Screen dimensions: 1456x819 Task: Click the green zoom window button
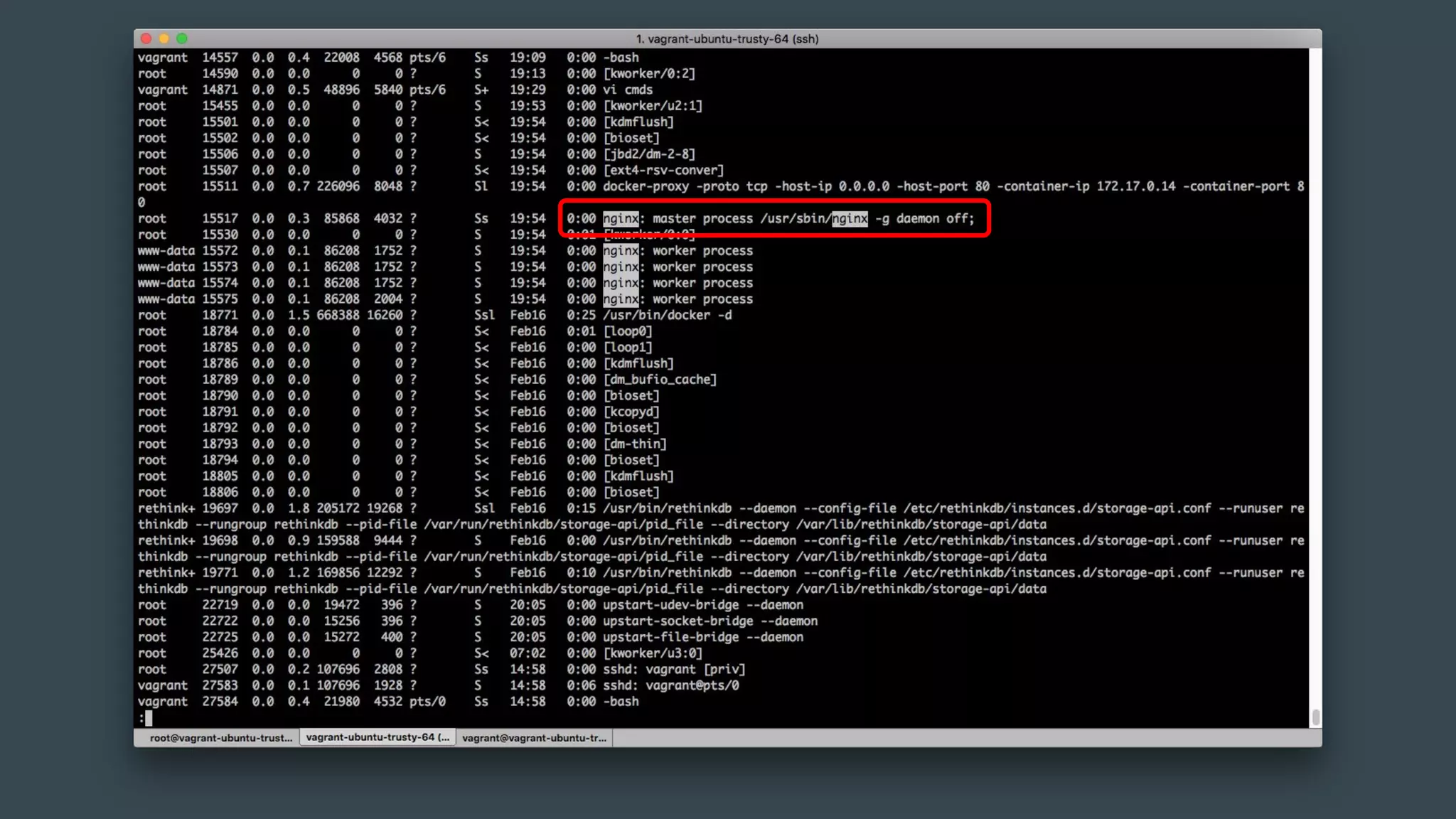(182, 38)
